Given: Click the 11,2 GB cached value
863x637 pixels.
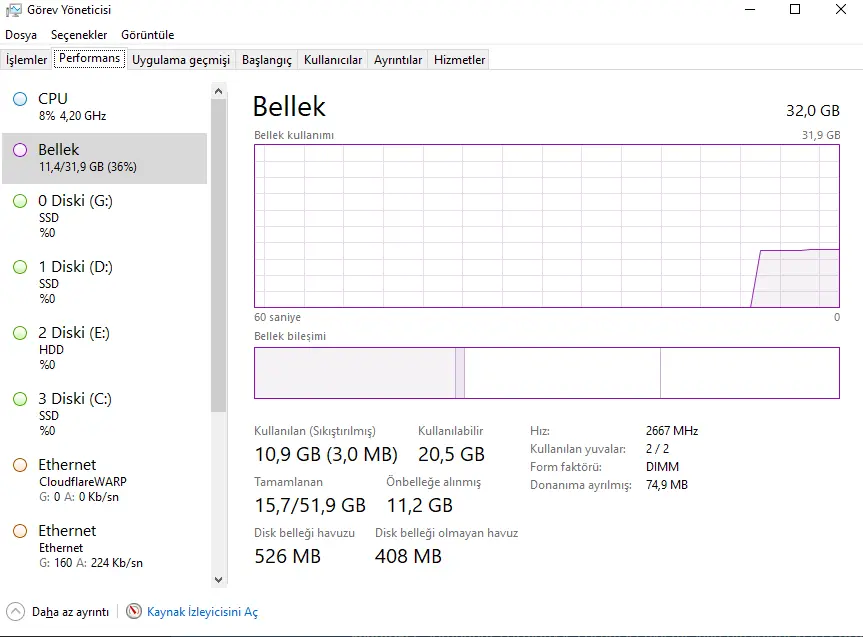Looking at the screenshot, I should pyautogui.click(x=419, y=505).
